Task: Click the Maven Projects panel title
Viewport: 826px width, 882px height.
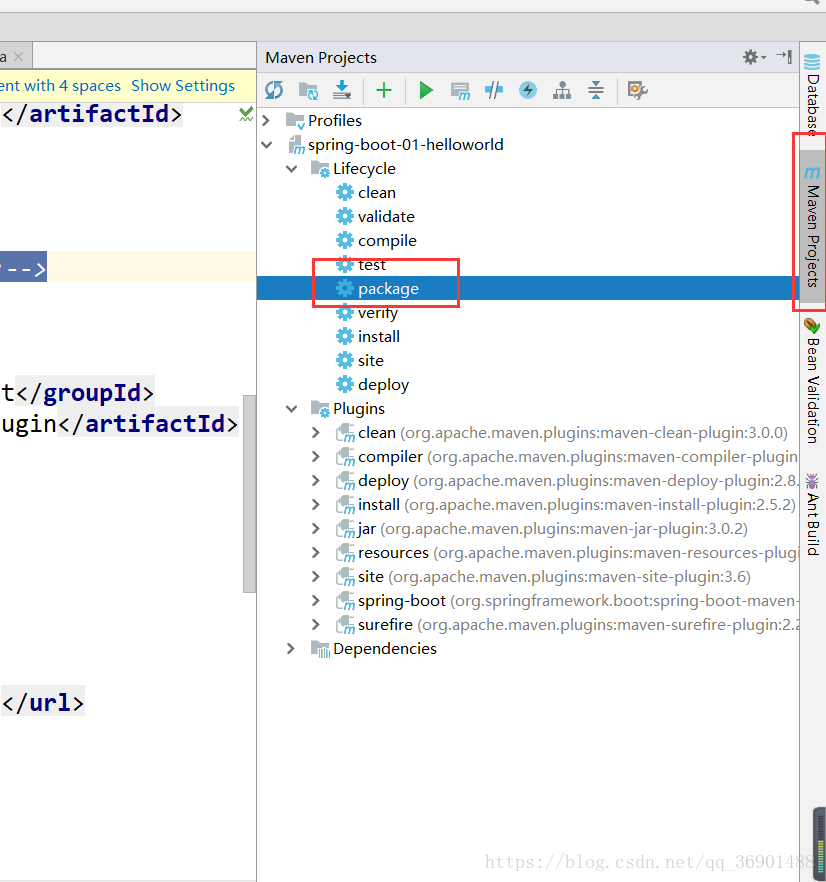Action: click(321, 57)
